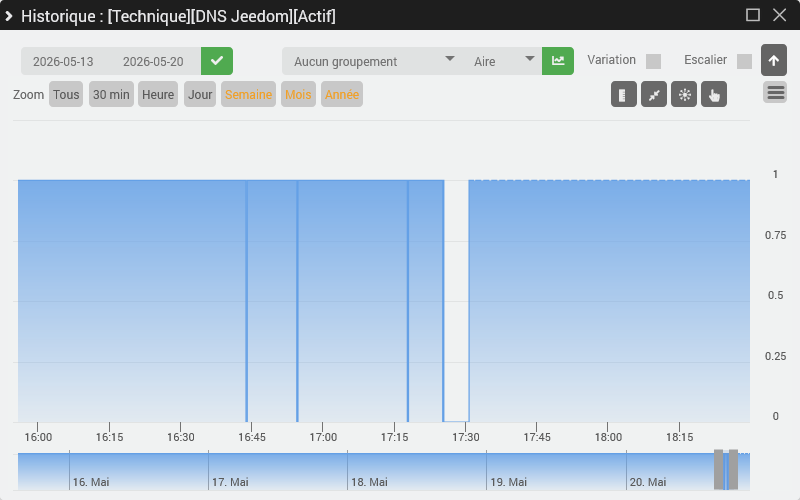This screenshot has height=500, width=800.
Task: Toggle the Escalier checkbox
Action: tap(744, 61)
